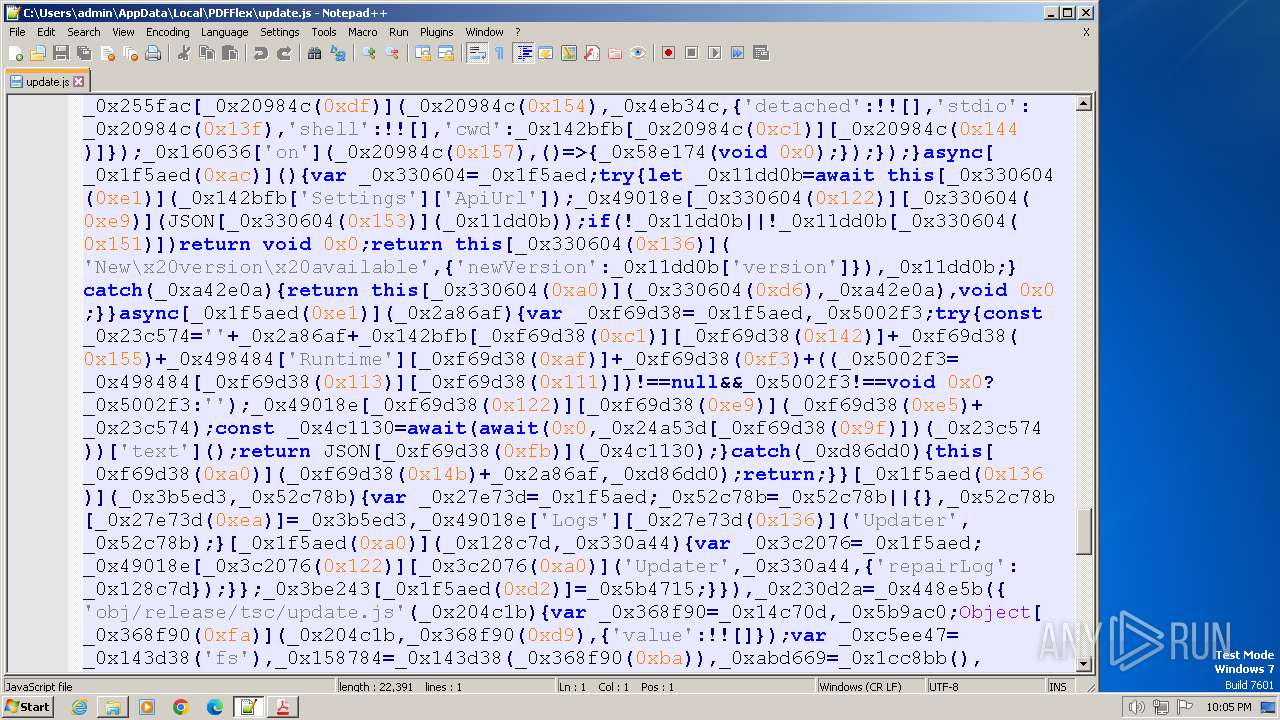Image resolution: width=1280 pixels, height=720 pixels.
Task: Cut selection using the scissors icon
Action: click(x=183, y=53)
